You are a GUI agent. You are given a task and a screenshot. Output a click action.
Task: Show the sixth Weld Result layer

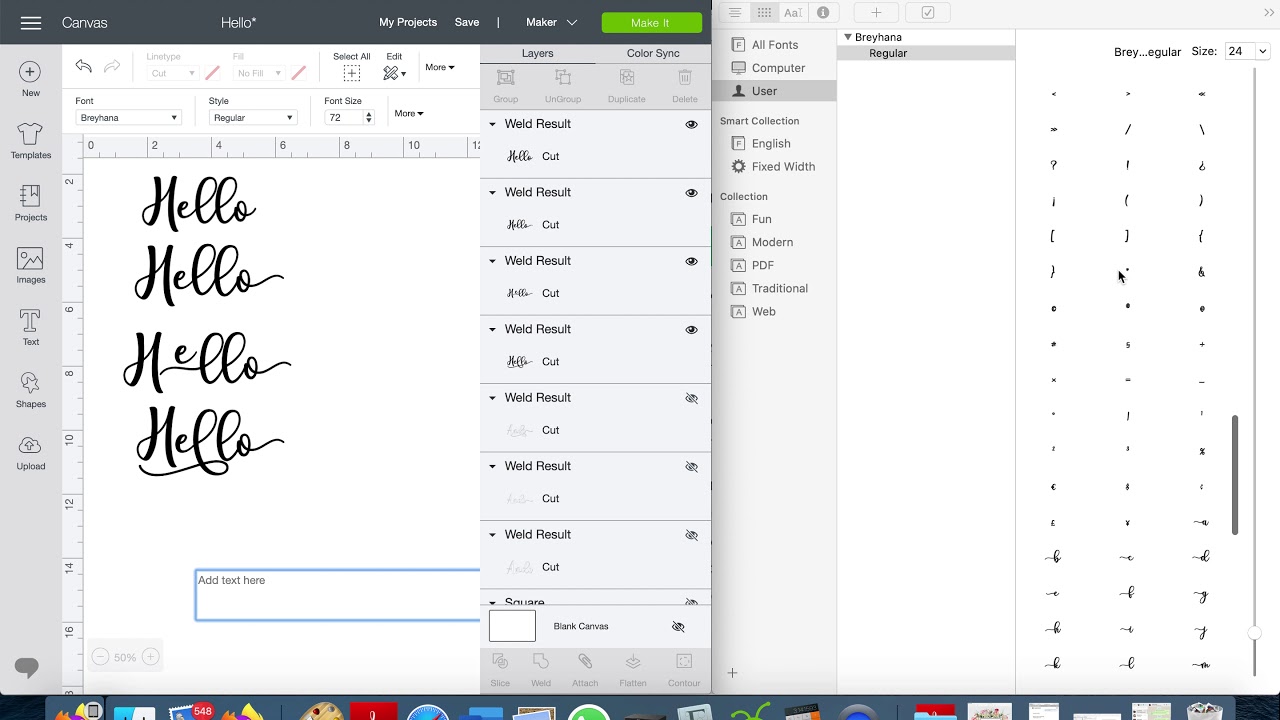click(691, 466)
